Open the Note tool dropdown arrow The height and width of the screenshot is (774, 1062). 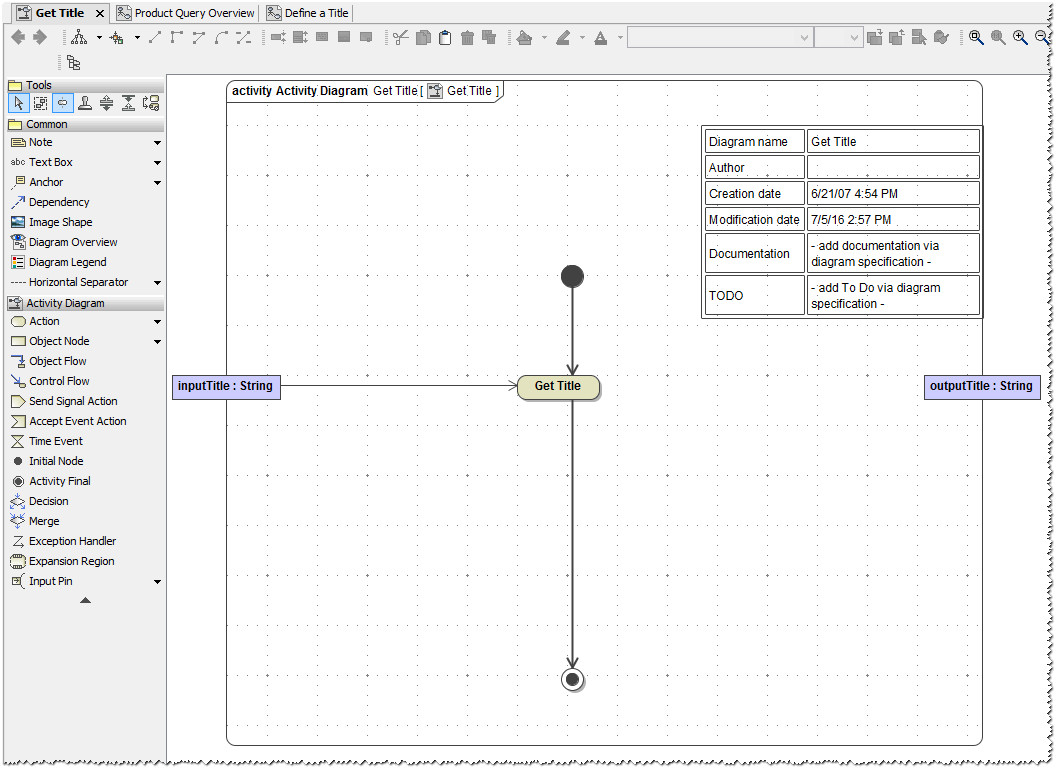pos(156,142)
